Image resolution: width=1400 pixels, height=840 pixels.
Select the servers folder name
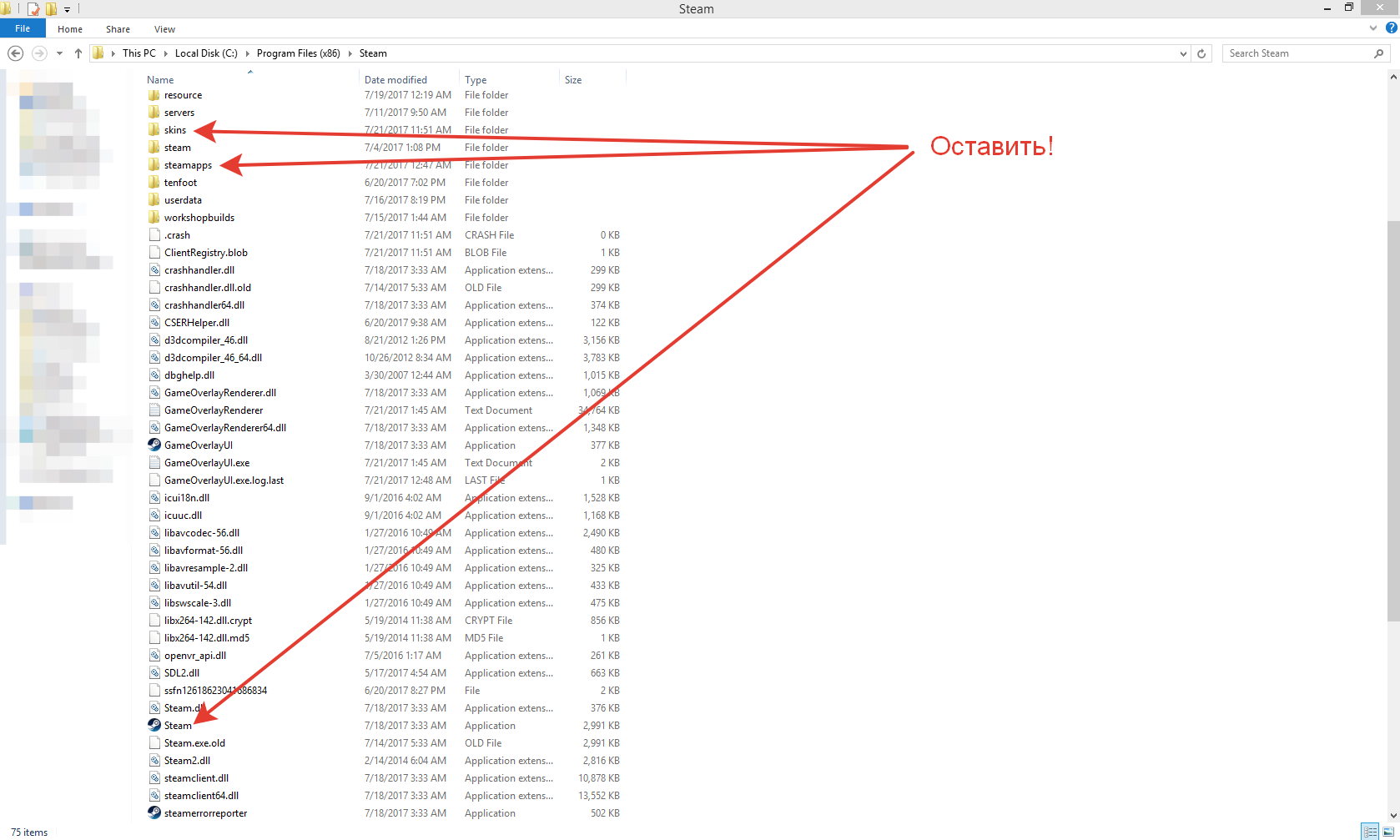click(x=179, y=113)
